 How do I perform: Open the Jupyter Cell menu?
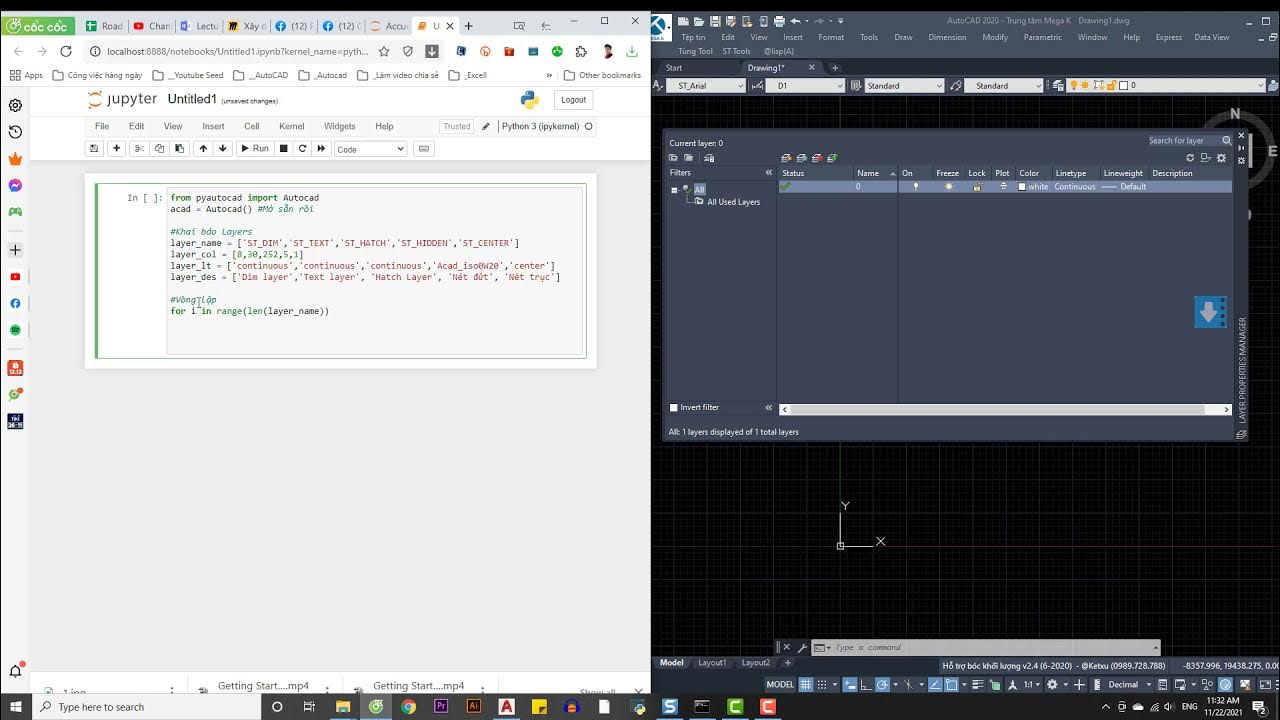[252, 126]
